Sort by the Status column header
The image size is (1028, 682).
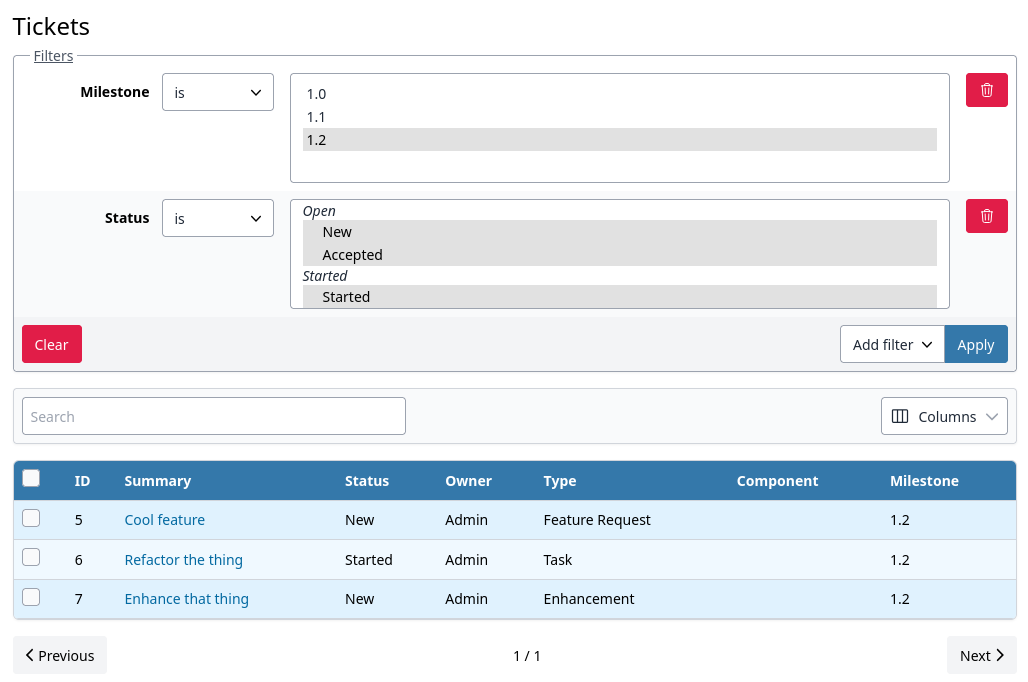(x=366, y=481)
